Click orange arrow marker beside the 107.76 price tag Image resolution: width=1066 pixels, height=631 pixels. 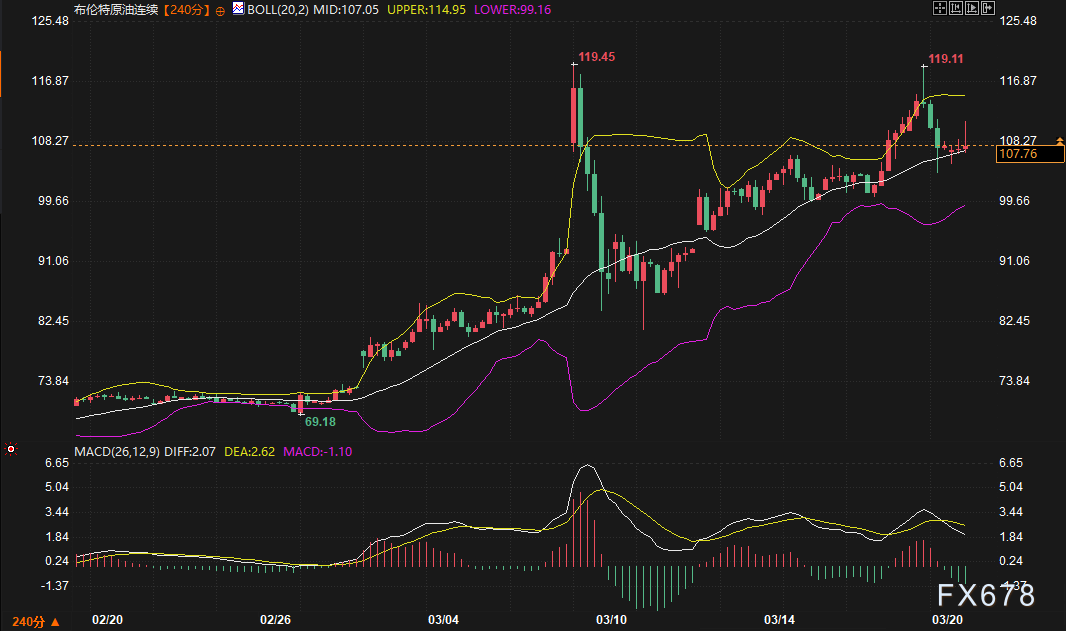click(x=1059, y=141)
